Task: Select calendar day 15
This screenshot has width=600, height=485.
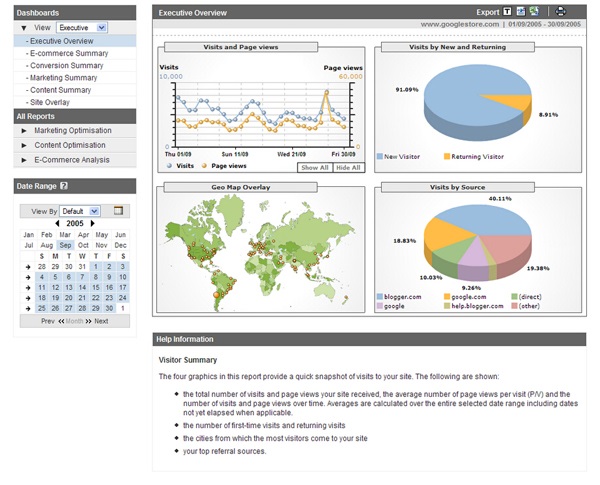Action: [96, 287]
